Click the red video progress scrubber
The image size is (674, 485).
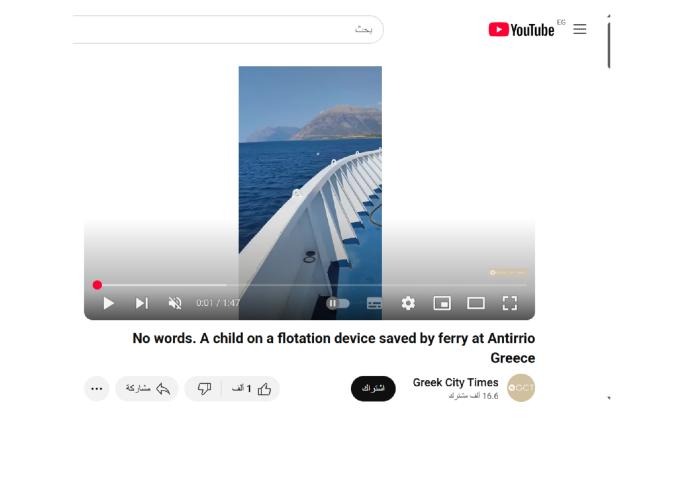pyautogui.click(x=97, y=285)
